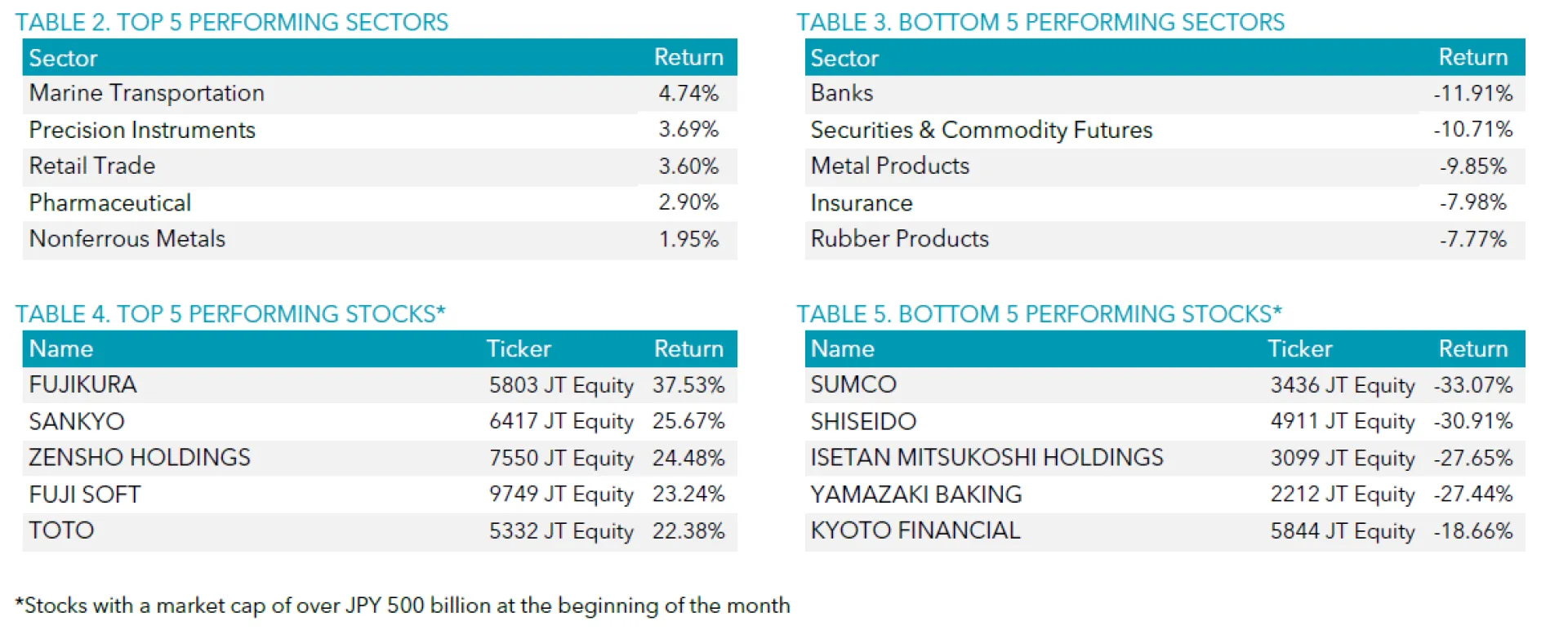This screenshot has height=630, width=1568.
Task: Click the Banks sector in bottom performers
Action: (842, 93)
